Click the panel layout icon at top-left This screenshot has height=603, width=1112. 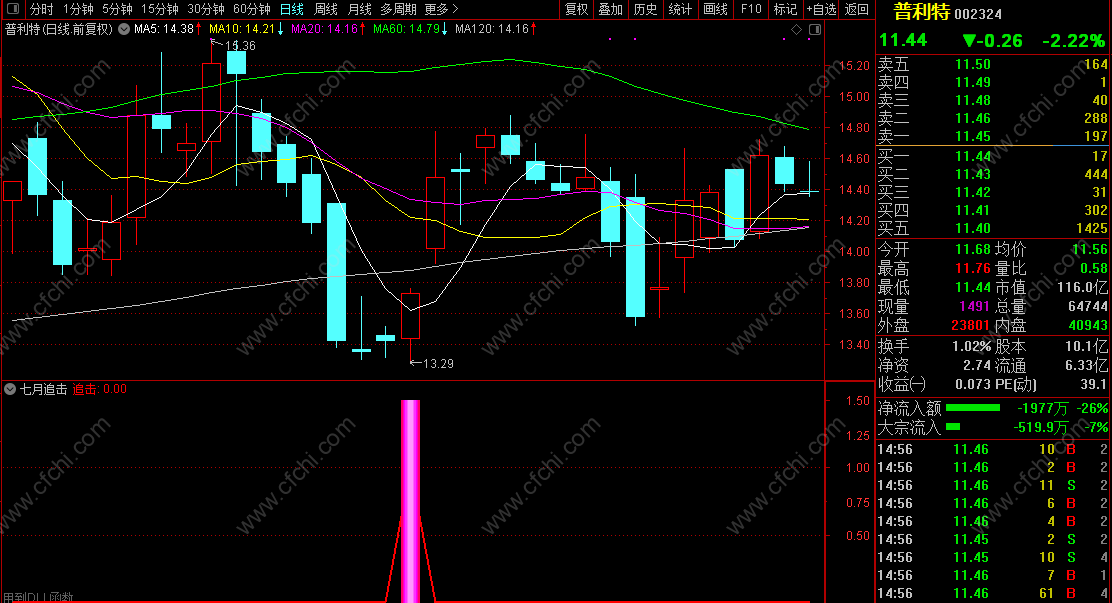13,9
